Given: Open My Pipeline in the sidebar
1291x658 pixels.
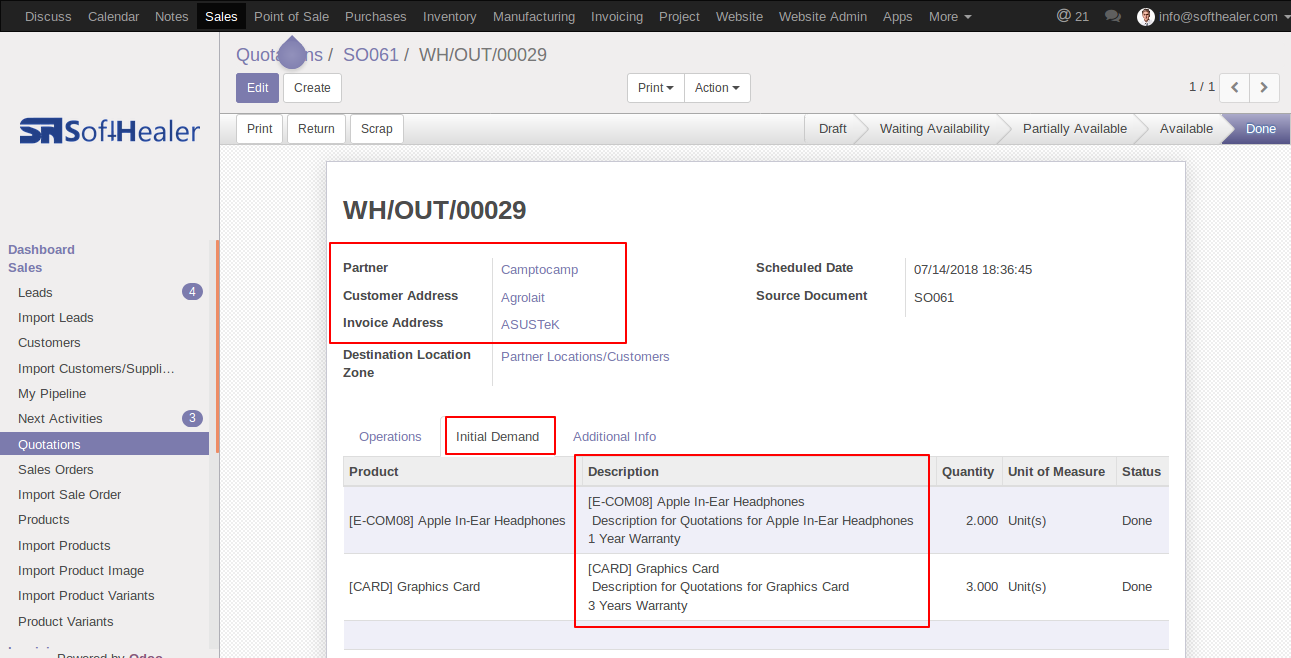Looking at the screenshot, I should coord(105,394).
